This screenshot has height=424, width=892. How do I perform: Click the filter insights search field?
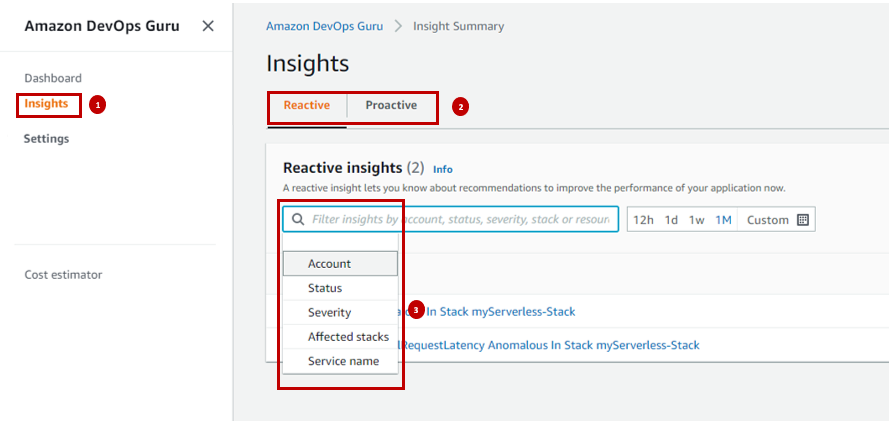tap(451, 219)
